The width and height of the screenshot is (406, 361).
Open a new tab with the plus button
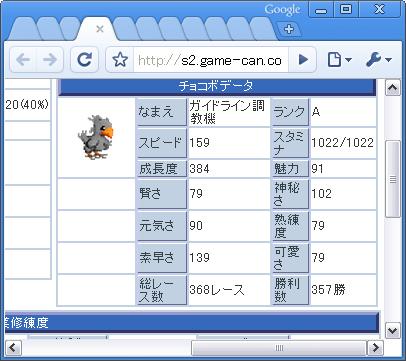click(x=289, y=29)
